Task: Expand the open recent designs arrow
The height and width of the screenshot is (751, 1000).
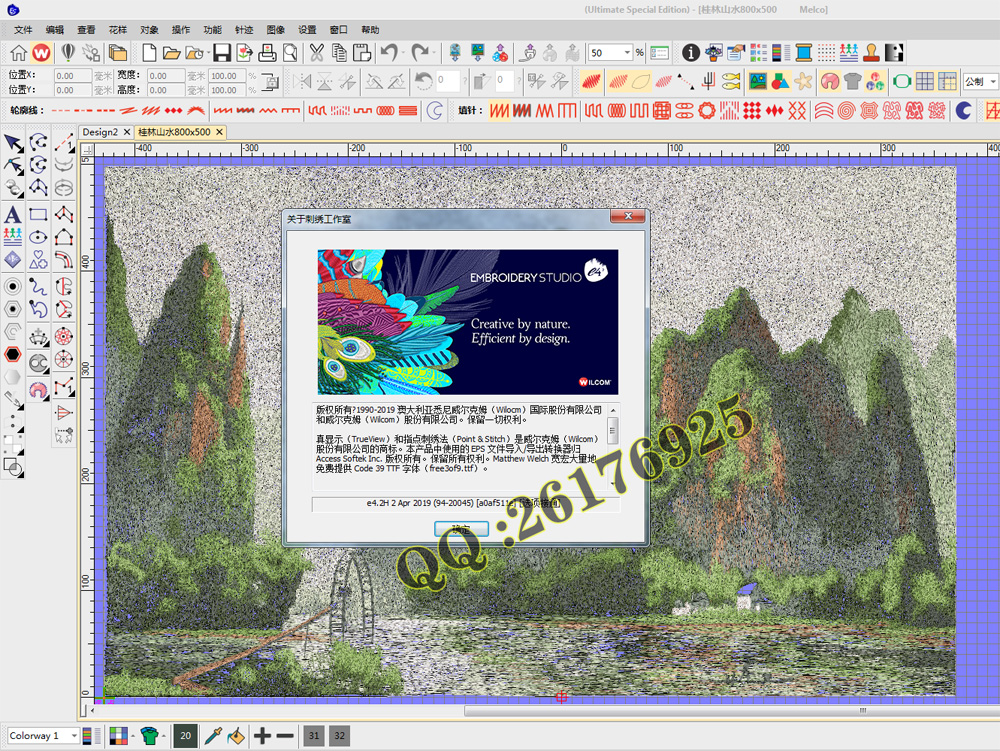Action: [209, 54]
